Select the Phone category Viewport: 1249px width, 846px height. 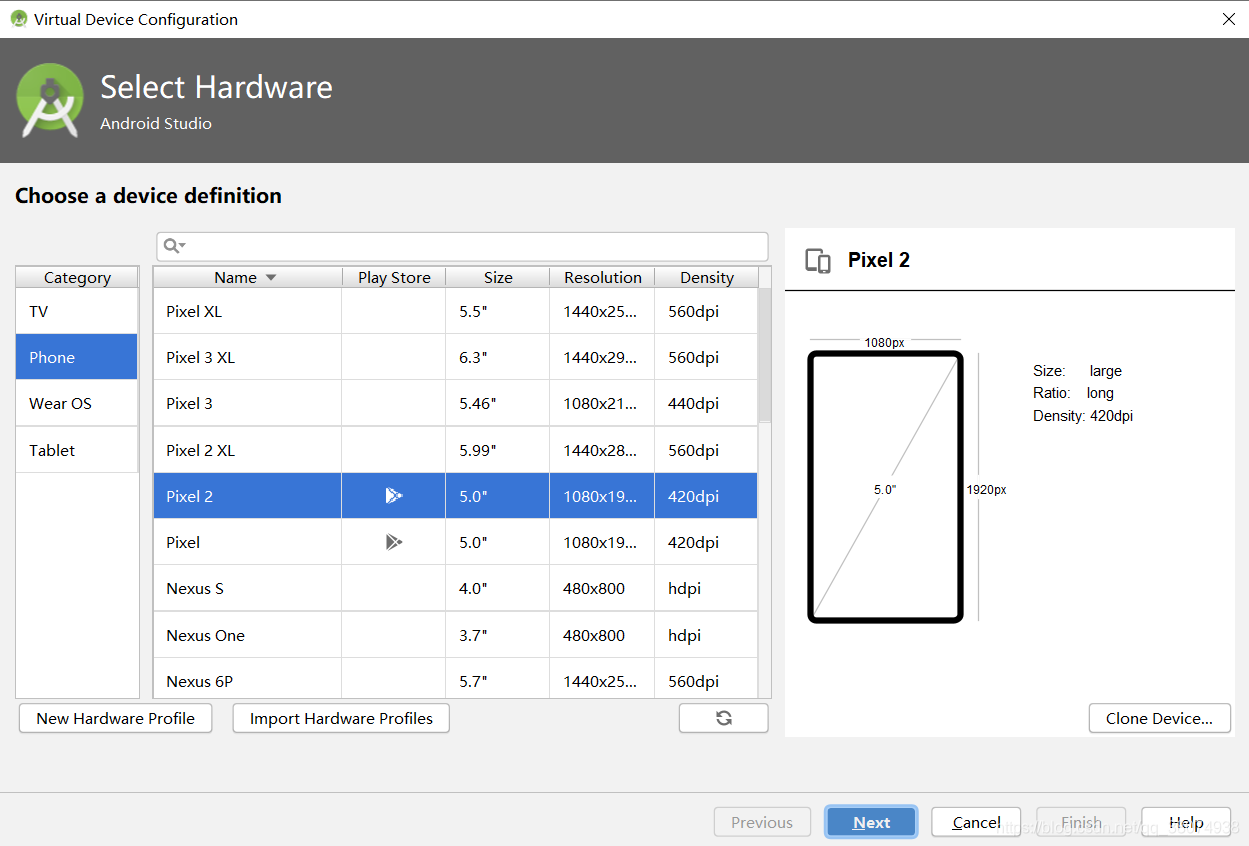pyautogui.click(x=77, y=357)
